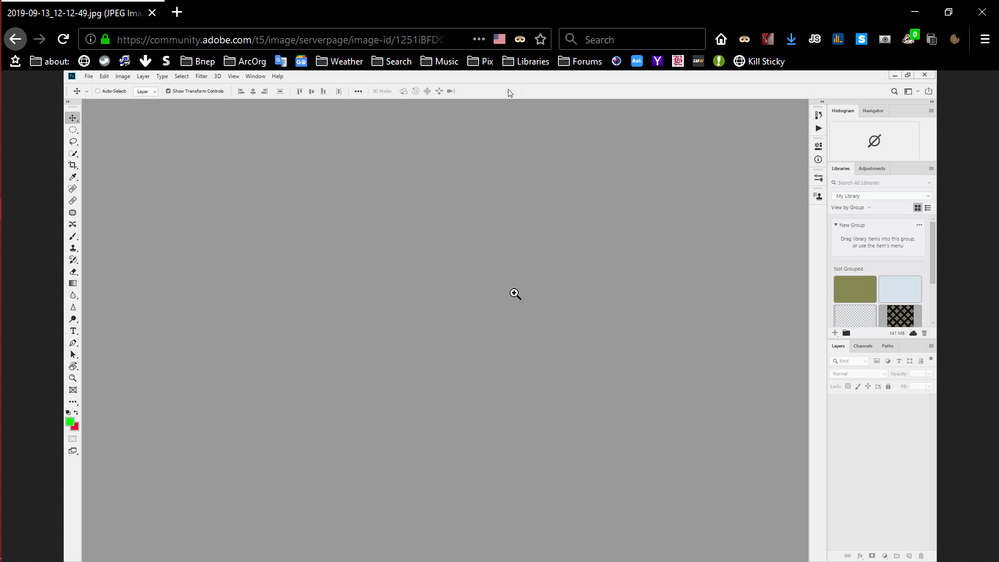Toggle lock image pixels brush icon
The height and width of the screenshot is (562, 999).
(858, 386)
